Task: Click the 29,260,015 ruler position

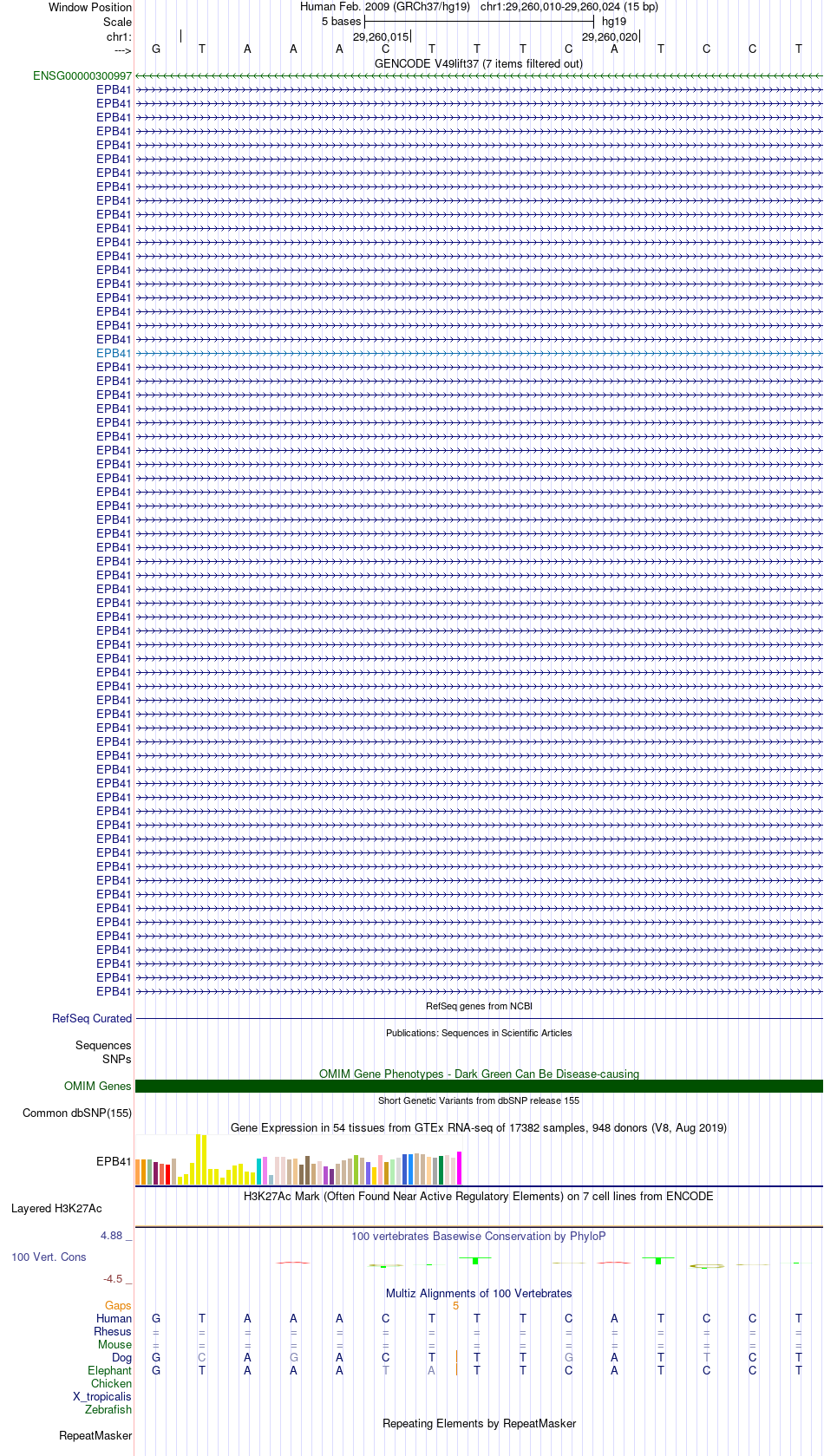Action: coord(380,37)
